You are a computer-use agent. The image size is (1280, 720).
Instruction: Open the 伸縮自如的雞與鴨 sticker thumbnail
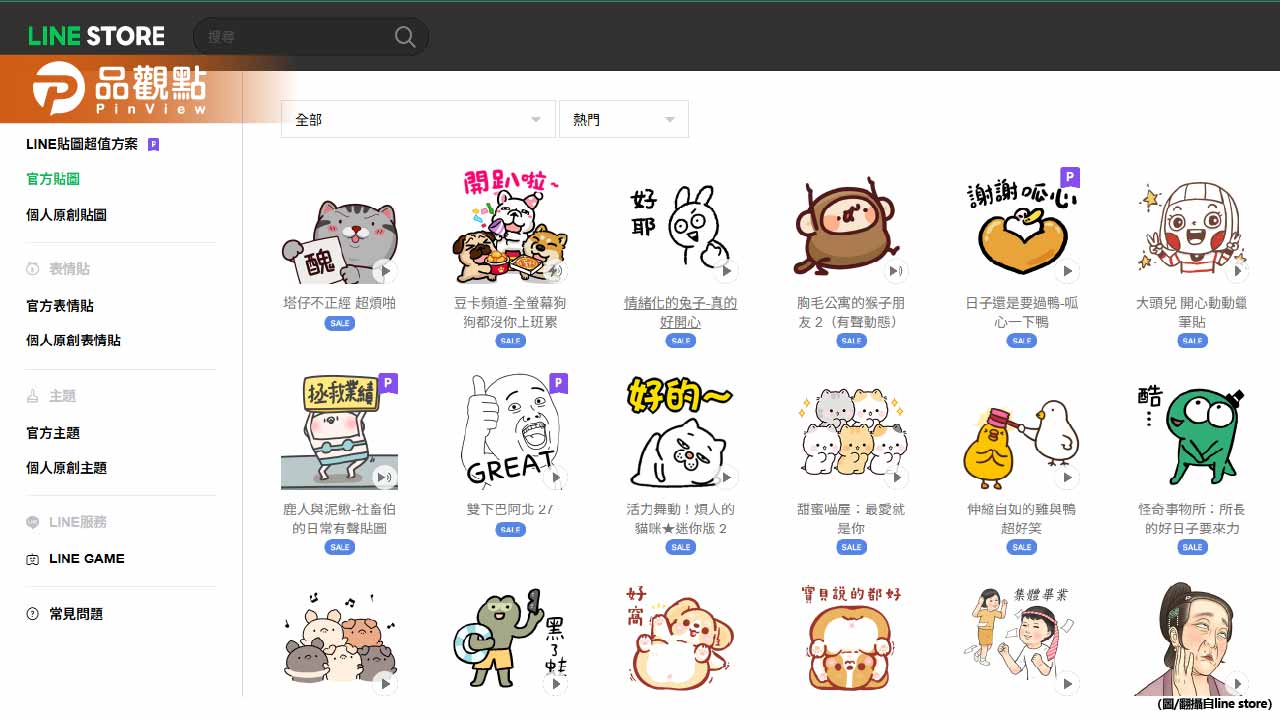tap(1022, 432)
